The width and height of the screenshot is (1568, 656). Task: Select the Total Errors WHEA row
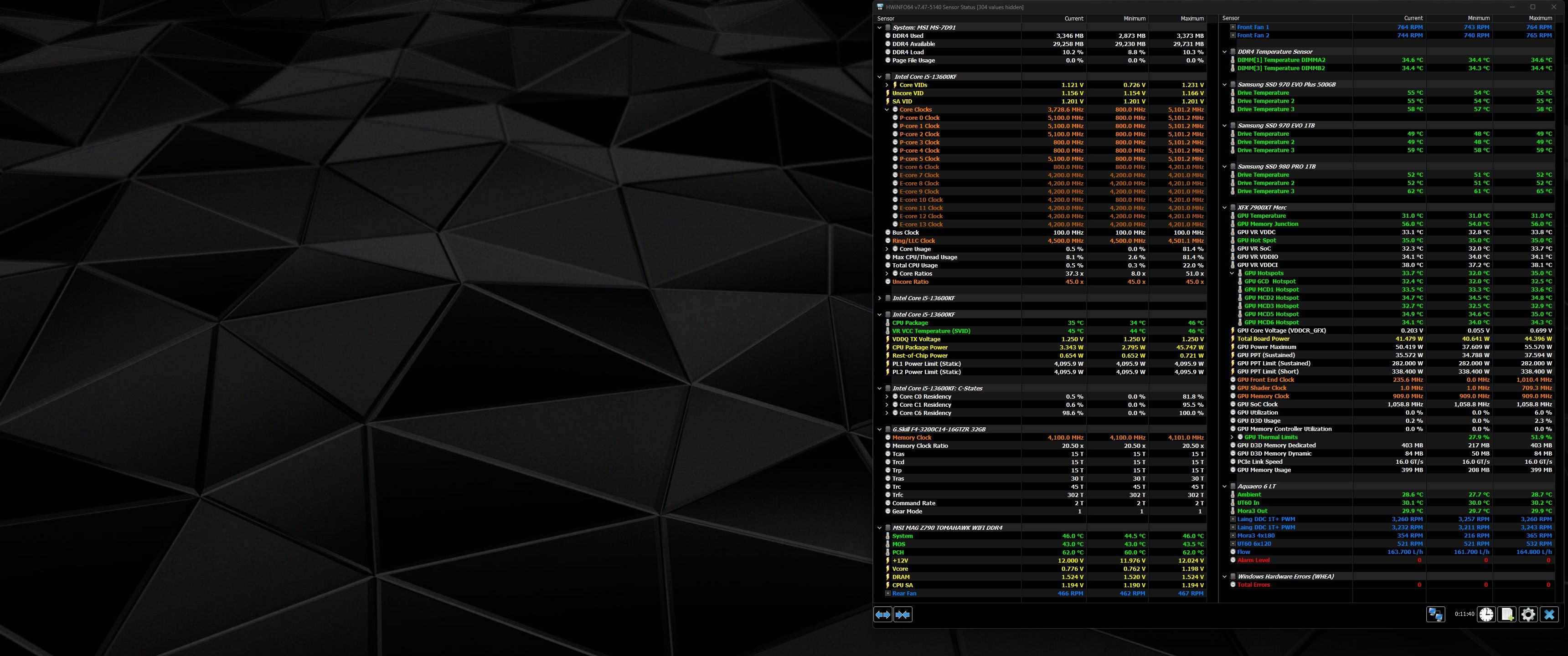1253,585
